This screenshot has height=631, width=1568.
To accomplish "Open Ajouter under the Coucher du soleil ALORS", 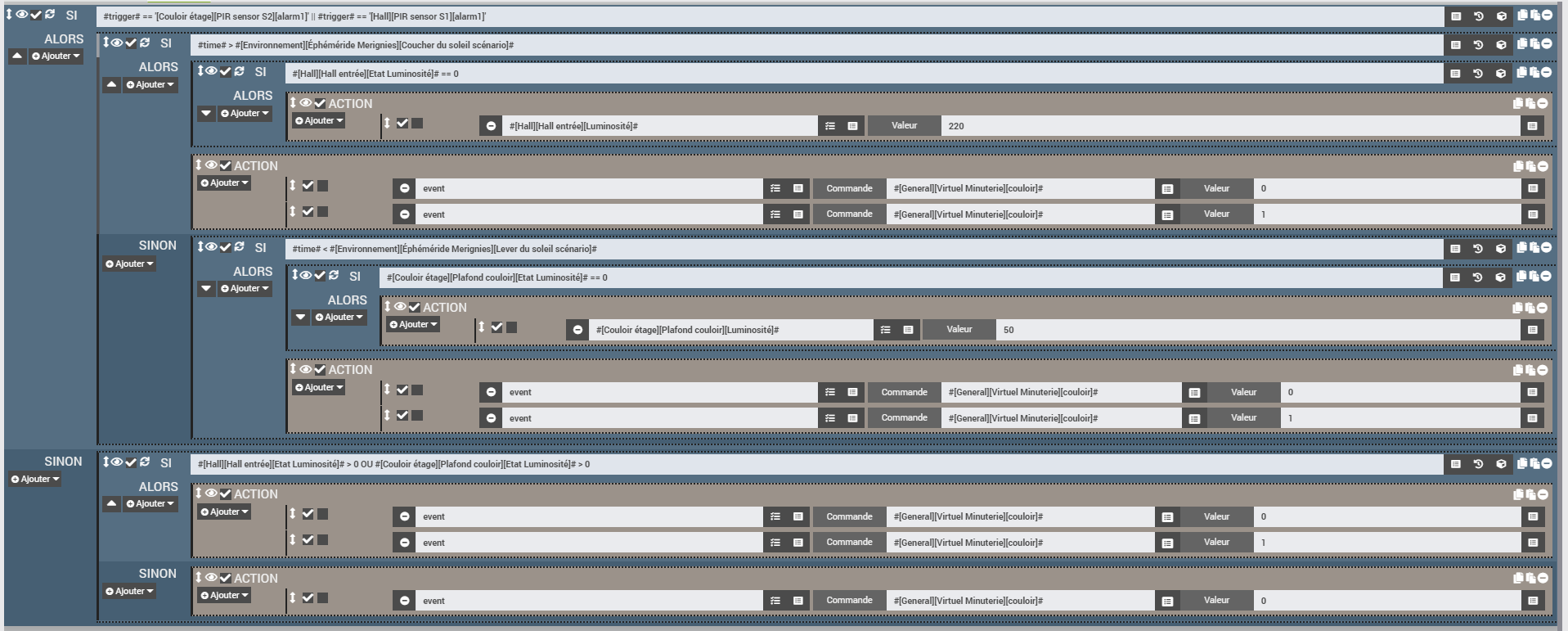I will (151, 85).
